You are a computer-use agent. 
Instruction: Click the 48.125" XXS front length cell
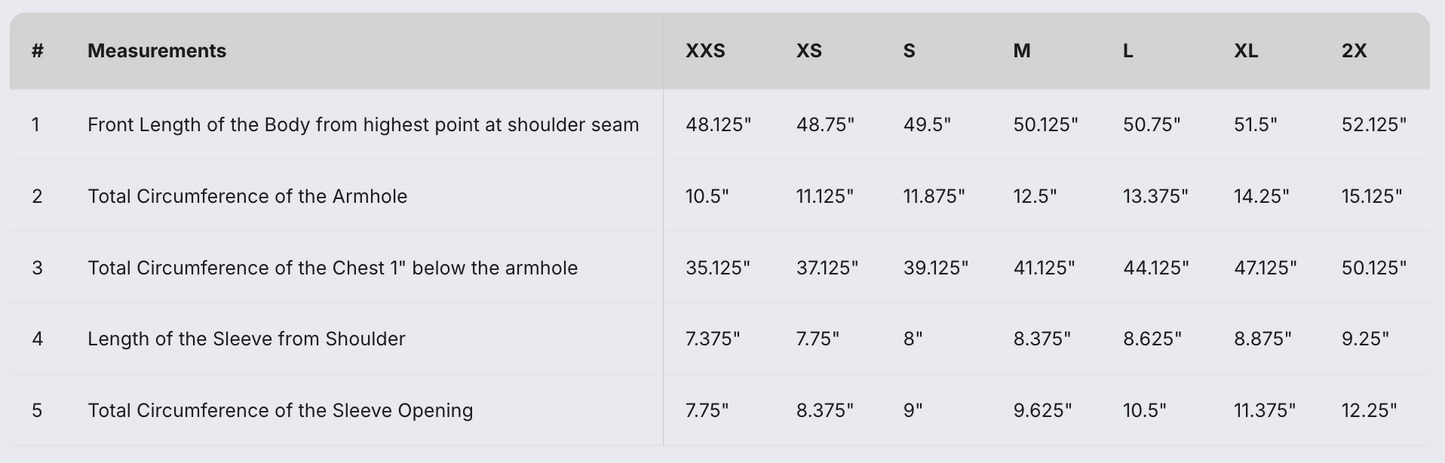(x=718, y=125)
